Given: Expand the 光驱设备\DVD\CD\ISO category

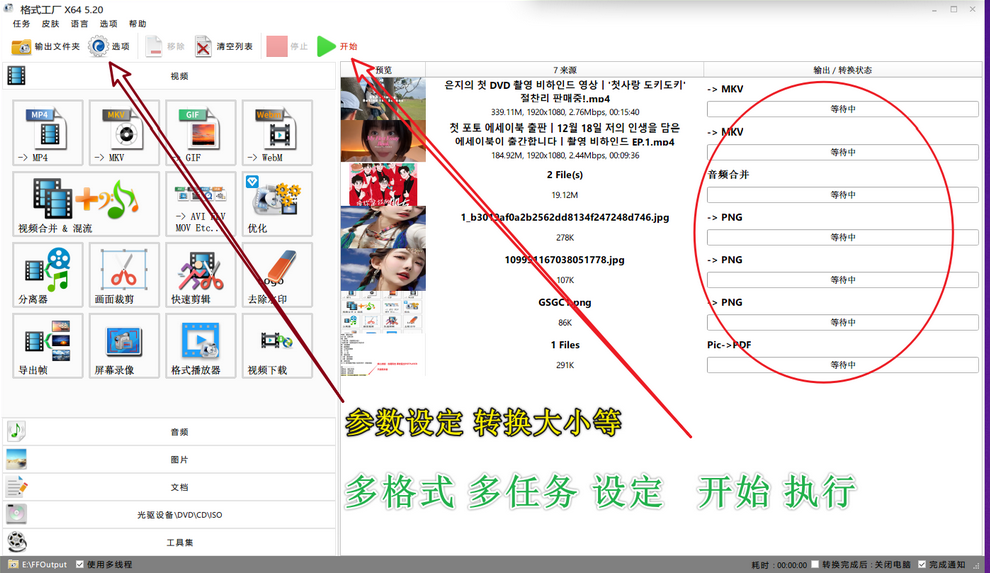Looking at the screenshot, I should 169,515.
